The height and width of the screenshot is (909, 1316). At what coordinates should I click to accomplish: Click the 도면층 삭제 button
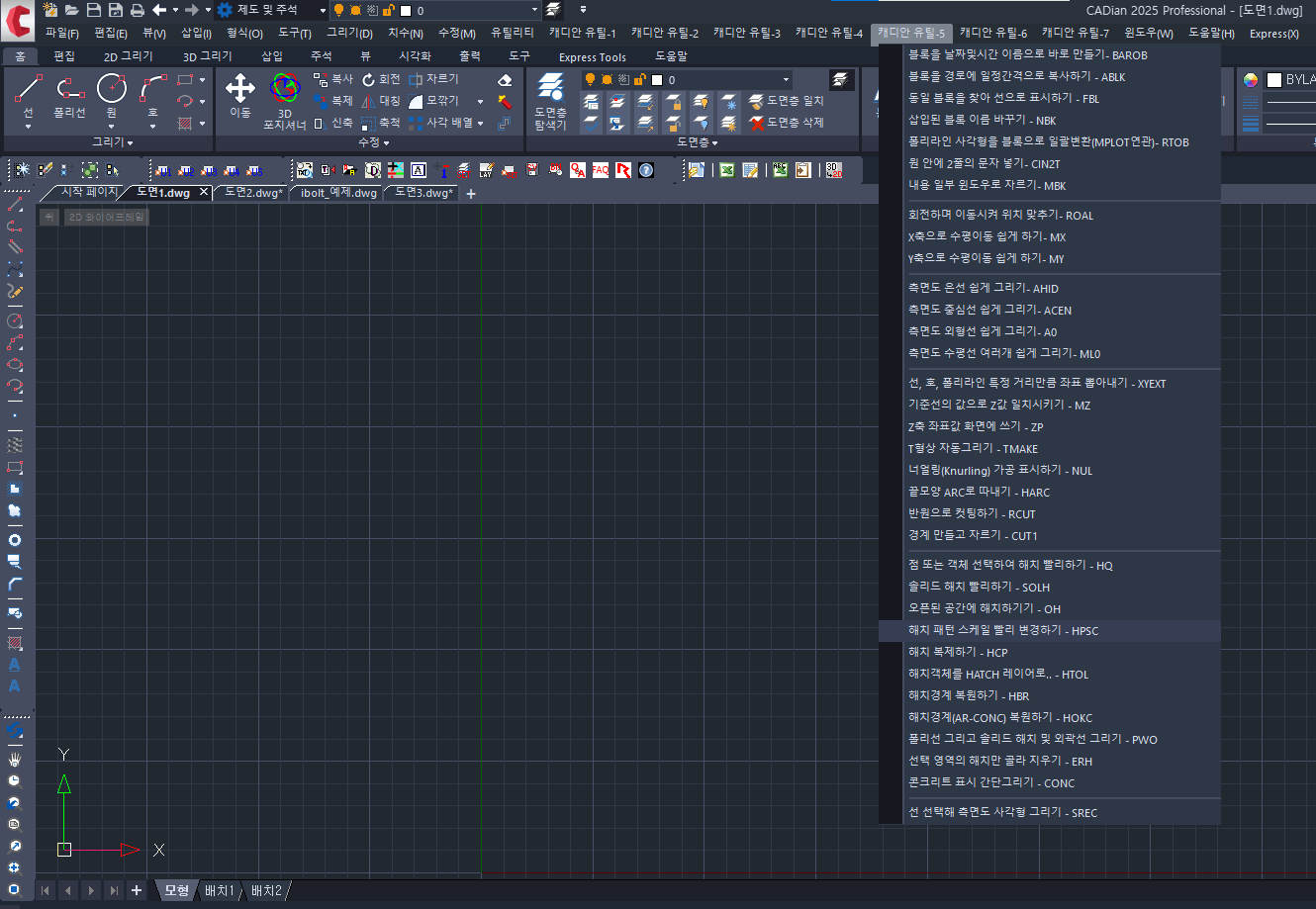point(788,123)
